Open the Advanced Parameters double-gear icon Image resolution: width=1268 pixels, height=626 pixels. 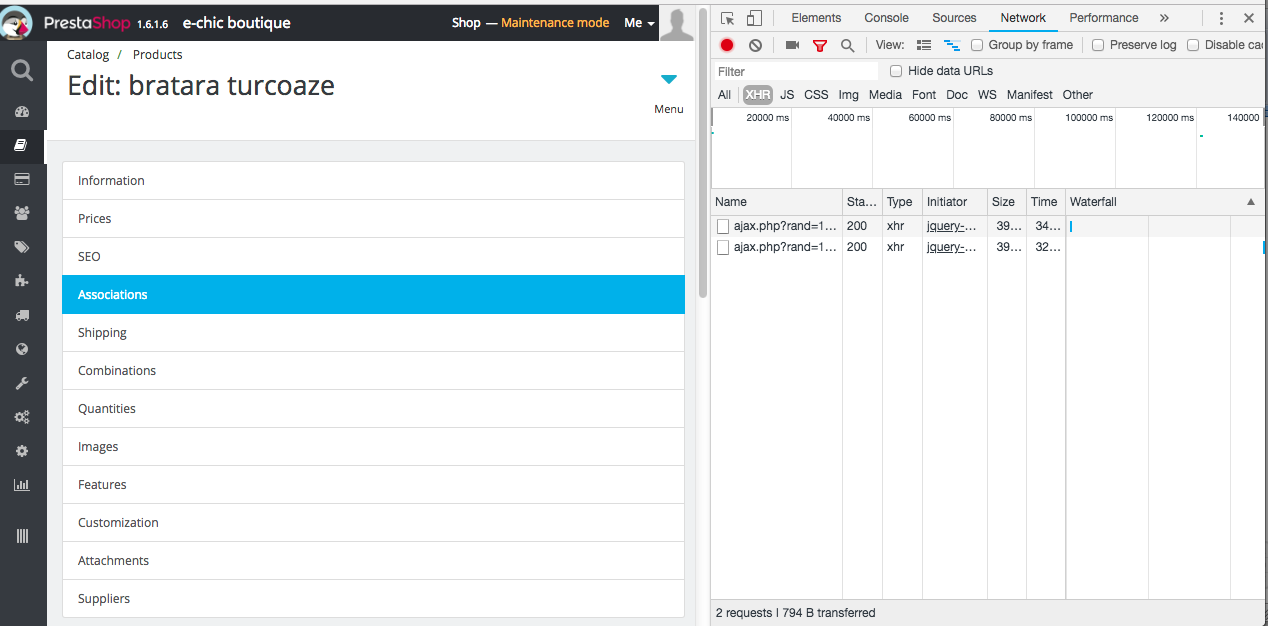pos(22,417)
